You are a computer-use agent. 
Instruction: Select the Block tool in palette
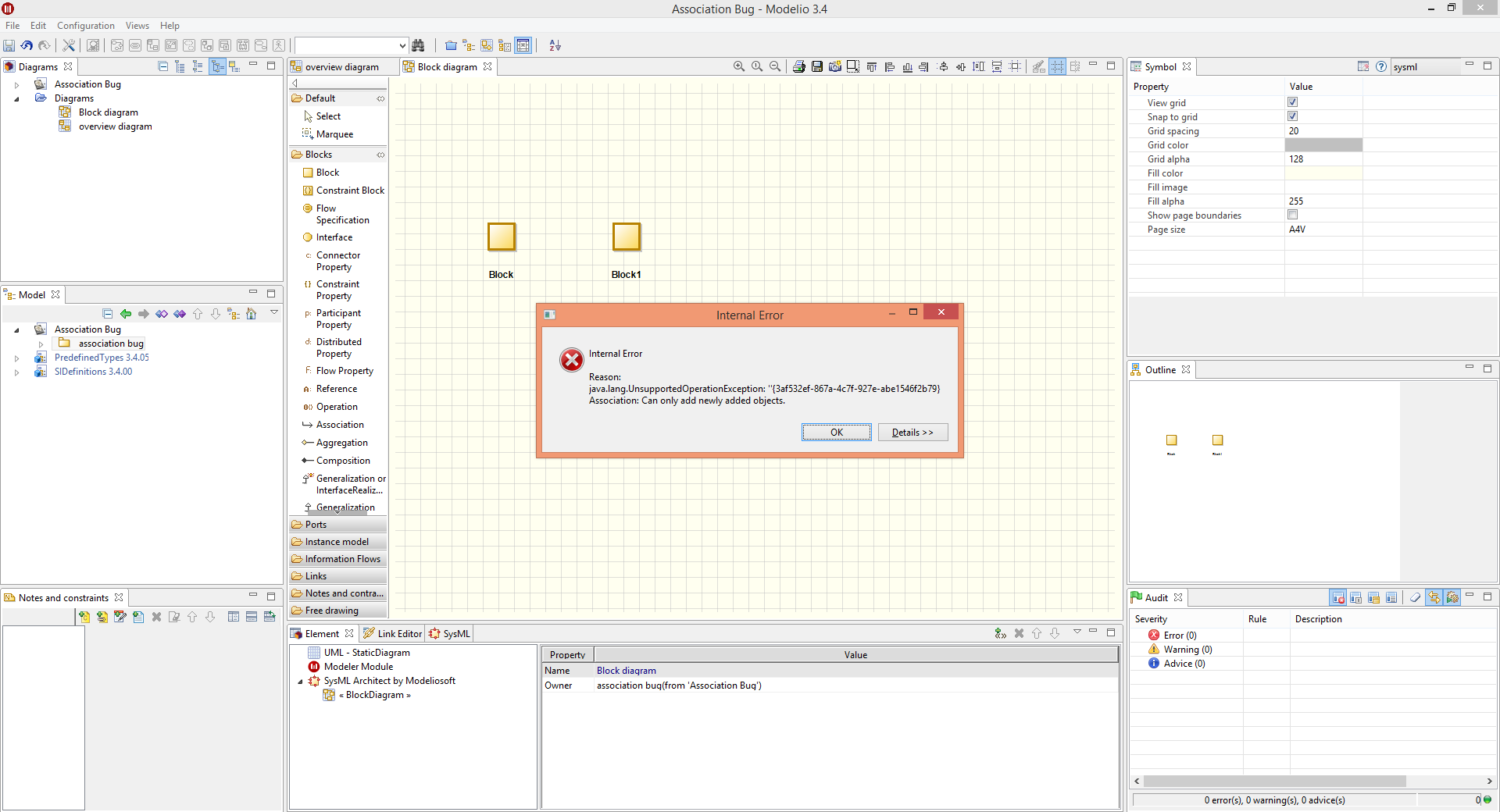click(x=327, y=173)
